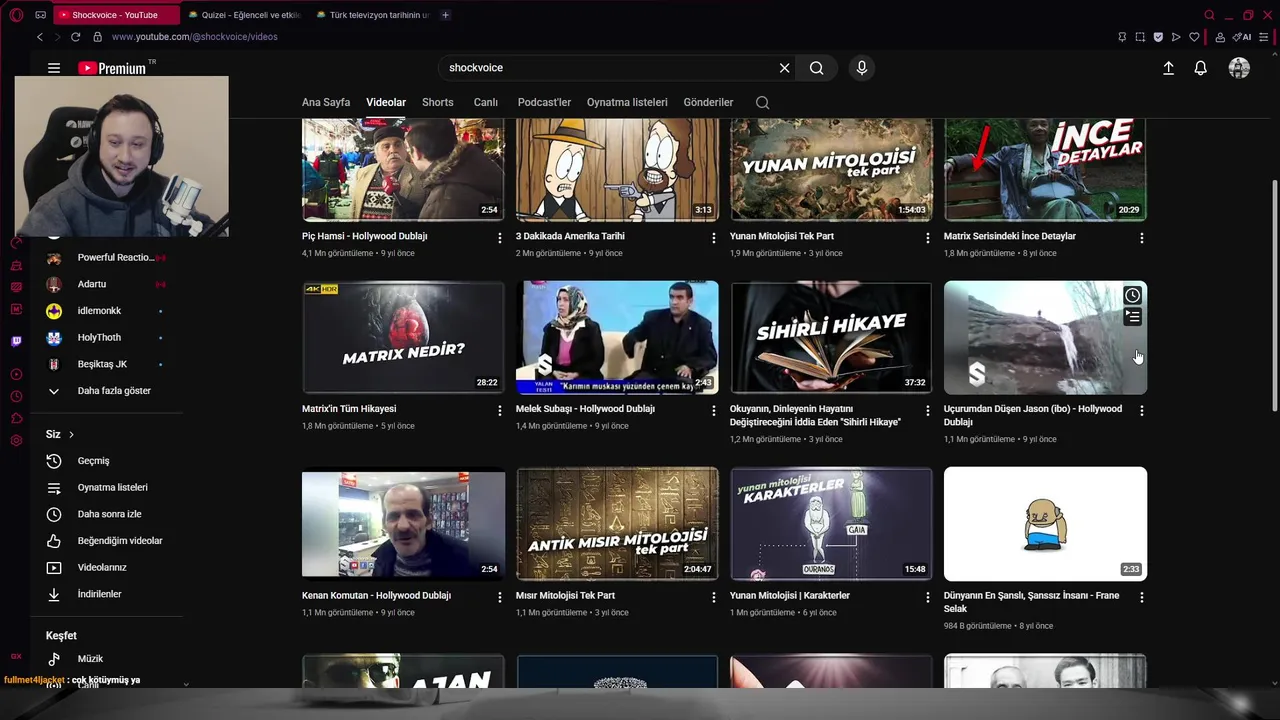Open options for Kenan Komutan video
Image resolution: width=1280 pixels, height=720 pixels.
pos(500,597)
